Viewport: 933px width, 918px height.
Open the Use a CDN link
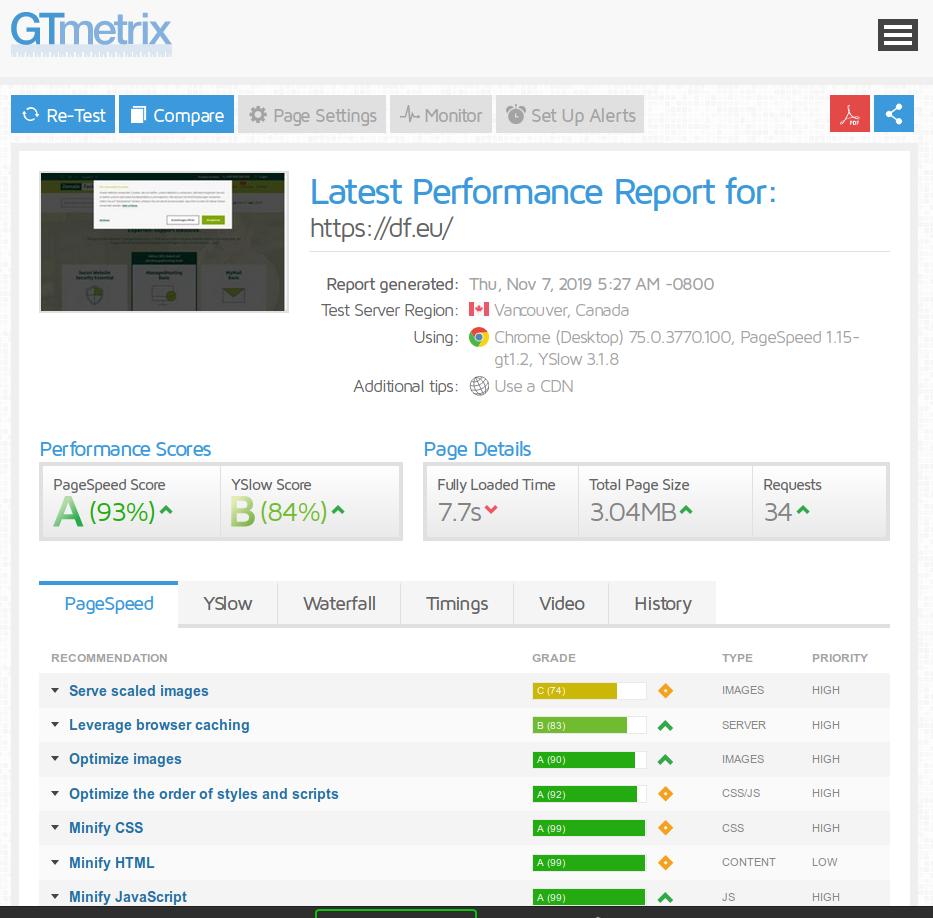click(534, 386)
